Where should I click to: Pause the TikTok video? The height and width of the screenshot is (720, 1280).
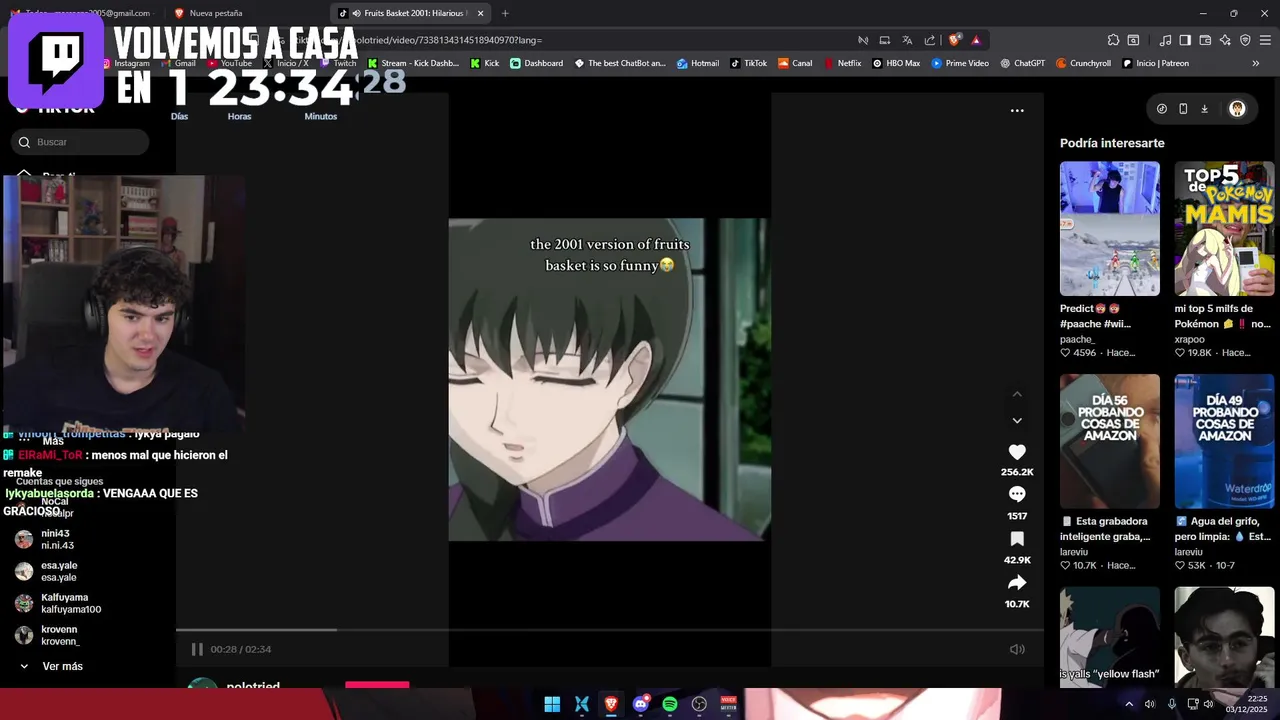point(197,649)
